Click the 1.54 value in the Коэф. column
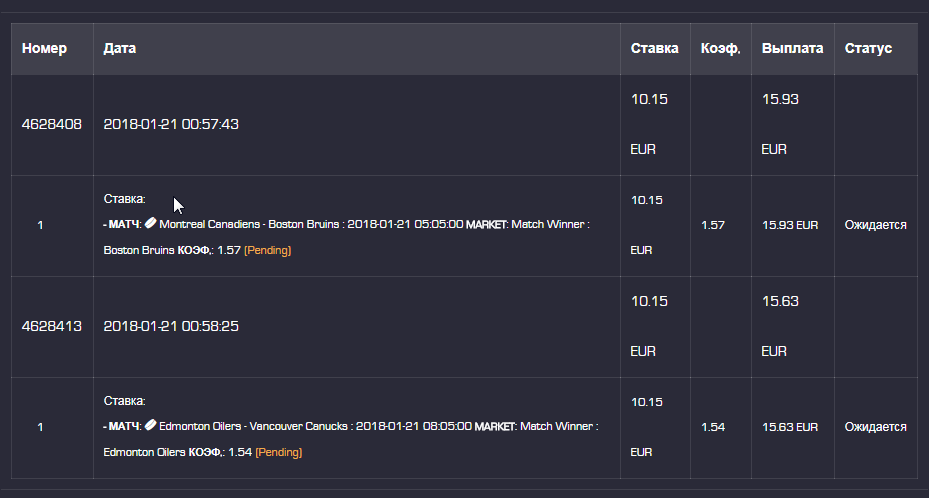 coord(713,427)
